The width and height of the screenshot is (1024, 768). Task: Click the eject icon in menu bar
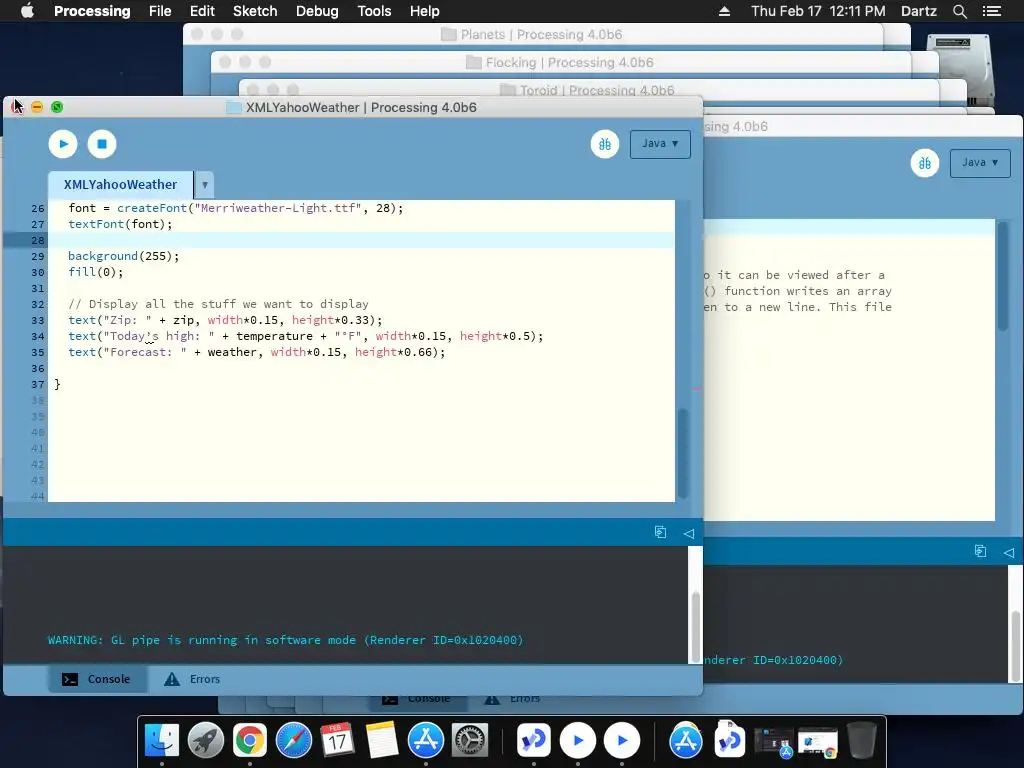tap(724, 11)
